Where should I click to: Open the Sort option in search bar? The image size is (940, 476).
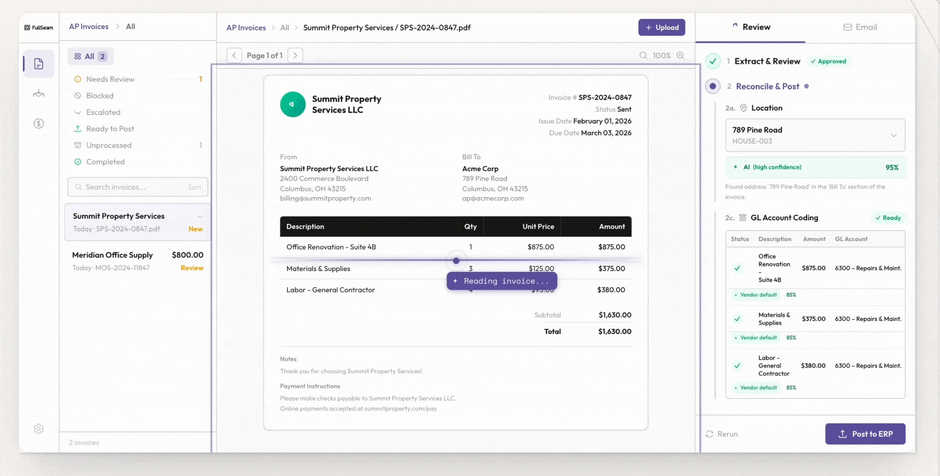[x=194, y=187]
